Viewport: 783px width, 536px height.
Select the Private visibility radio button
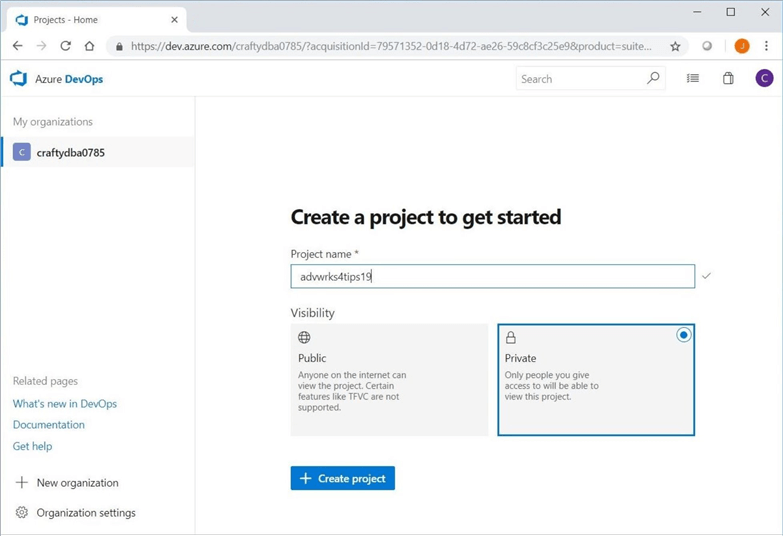pos(683,335)
